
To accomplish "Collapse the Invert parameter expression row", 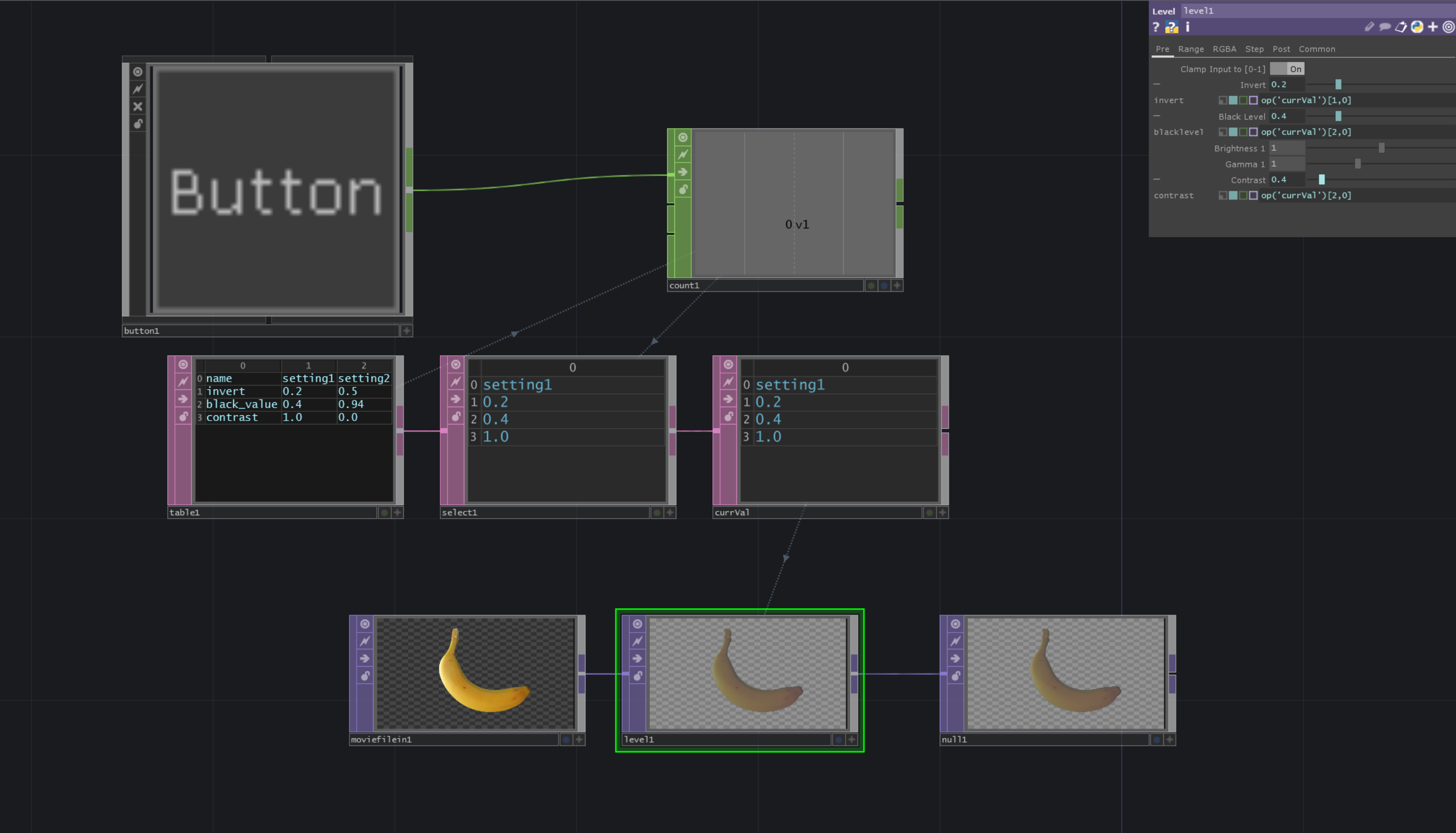I will (1156, 84).
